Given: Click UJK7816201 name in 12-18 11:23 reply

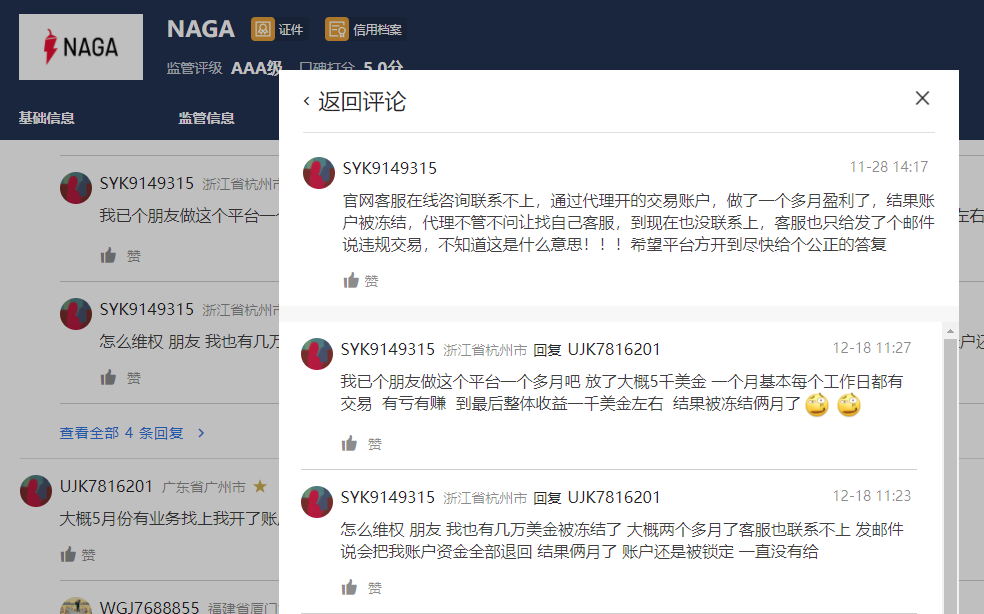Looking at the screenshot, I should 614,497.
